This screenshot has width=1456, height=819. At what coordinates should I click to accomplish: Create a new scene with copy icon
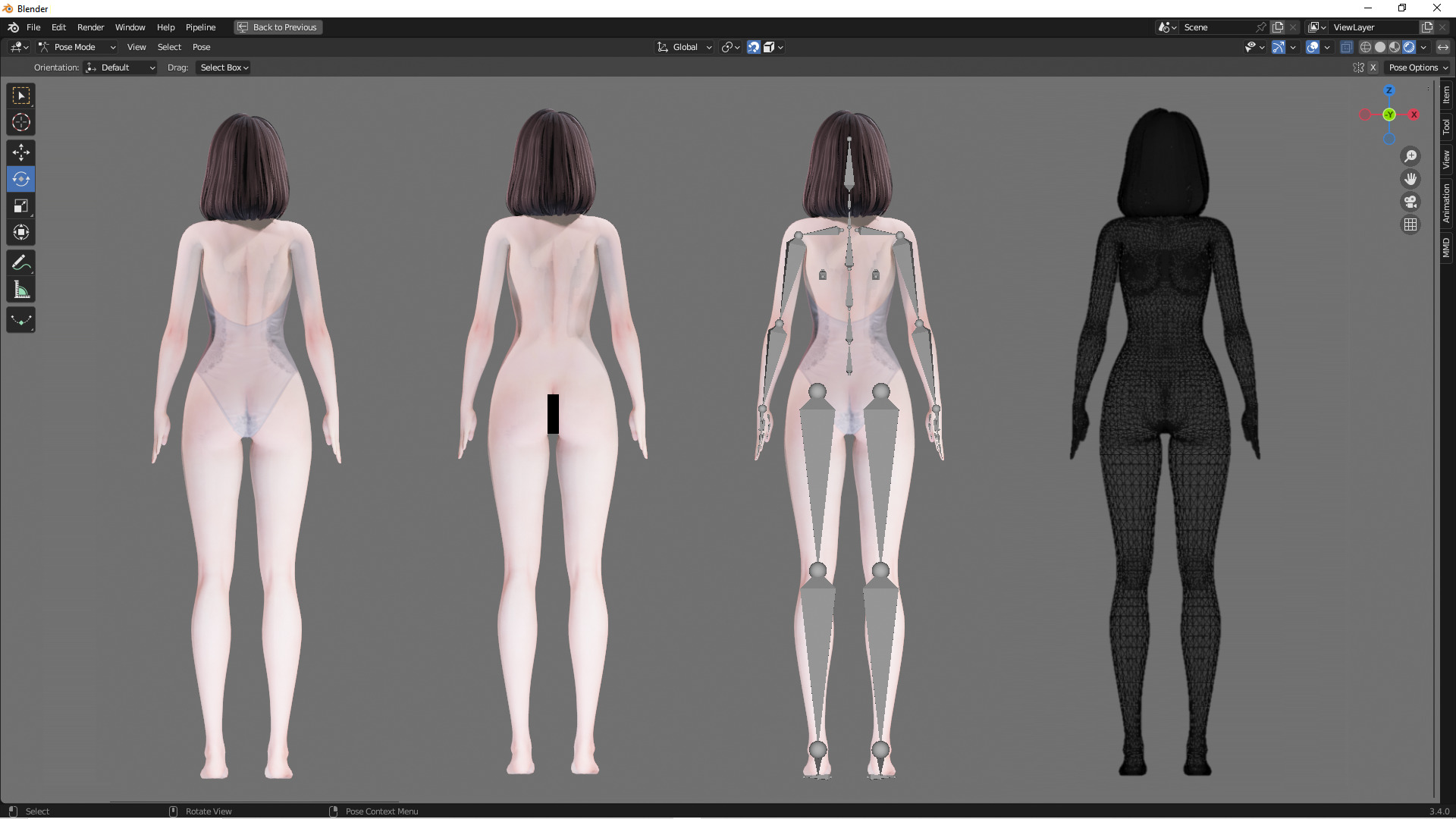pyautogui.click(x=1278, y=27)
